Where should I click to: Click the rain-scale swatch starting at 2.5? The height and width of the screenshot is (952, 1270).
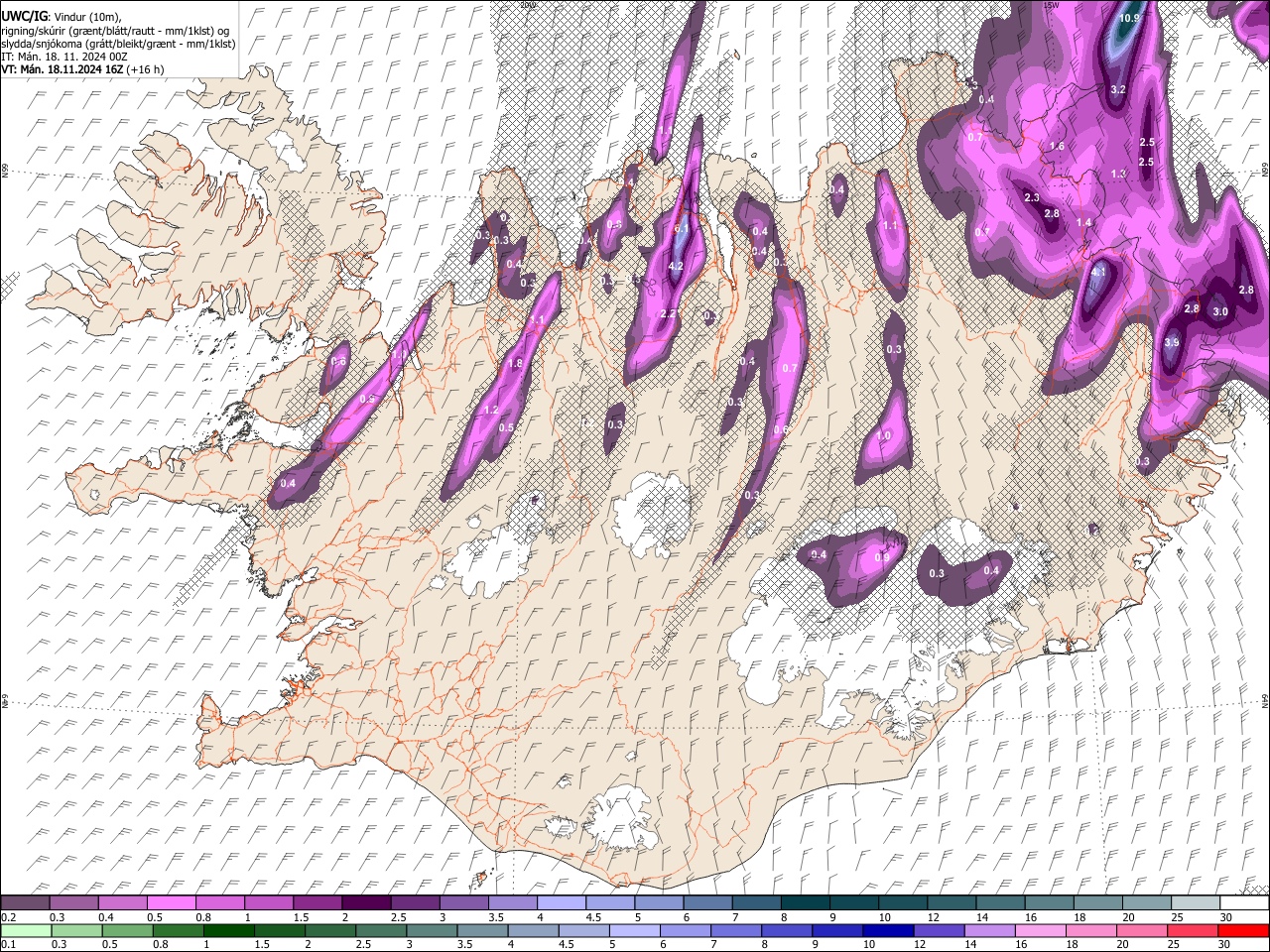[x=380, y=930]
